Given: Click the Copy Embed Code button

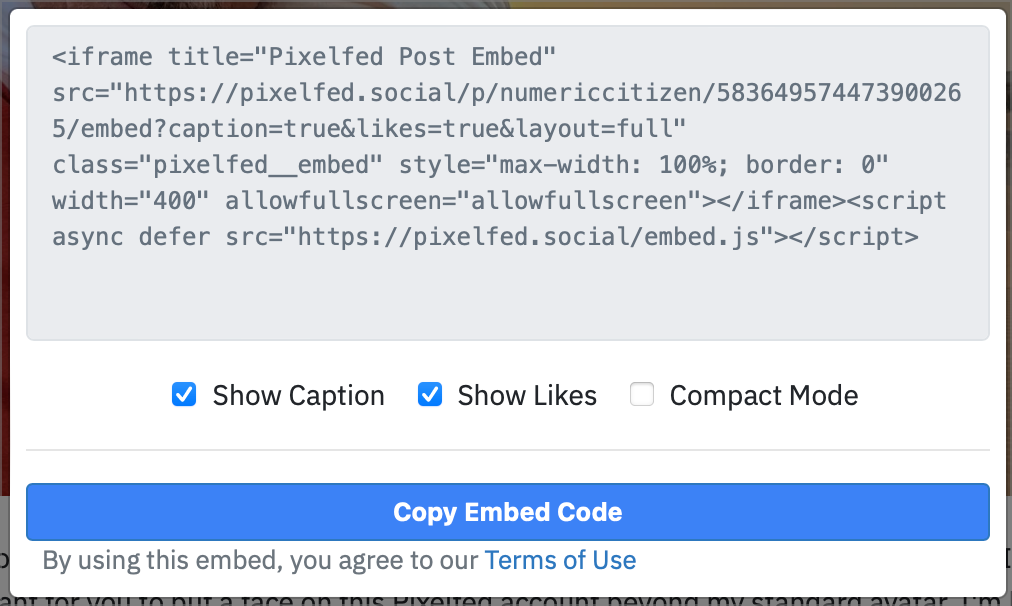Looking at the screenshot, I should coord(506,512).
